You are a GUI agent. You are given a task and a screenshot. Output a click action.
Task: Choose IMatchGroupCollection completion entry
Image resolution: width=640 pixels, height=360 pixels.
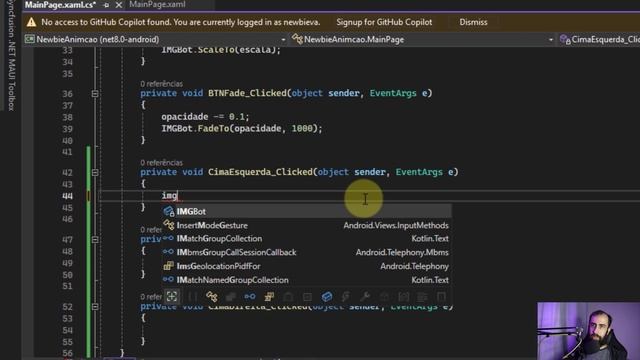(307, 238)
